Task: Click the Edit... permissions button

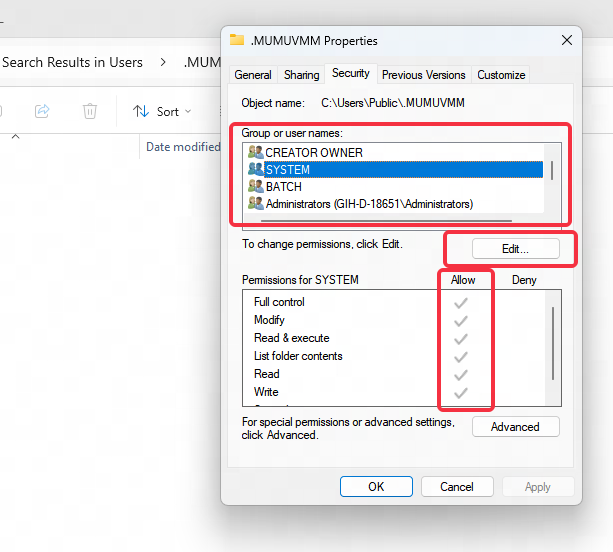Action: [515, 248]
